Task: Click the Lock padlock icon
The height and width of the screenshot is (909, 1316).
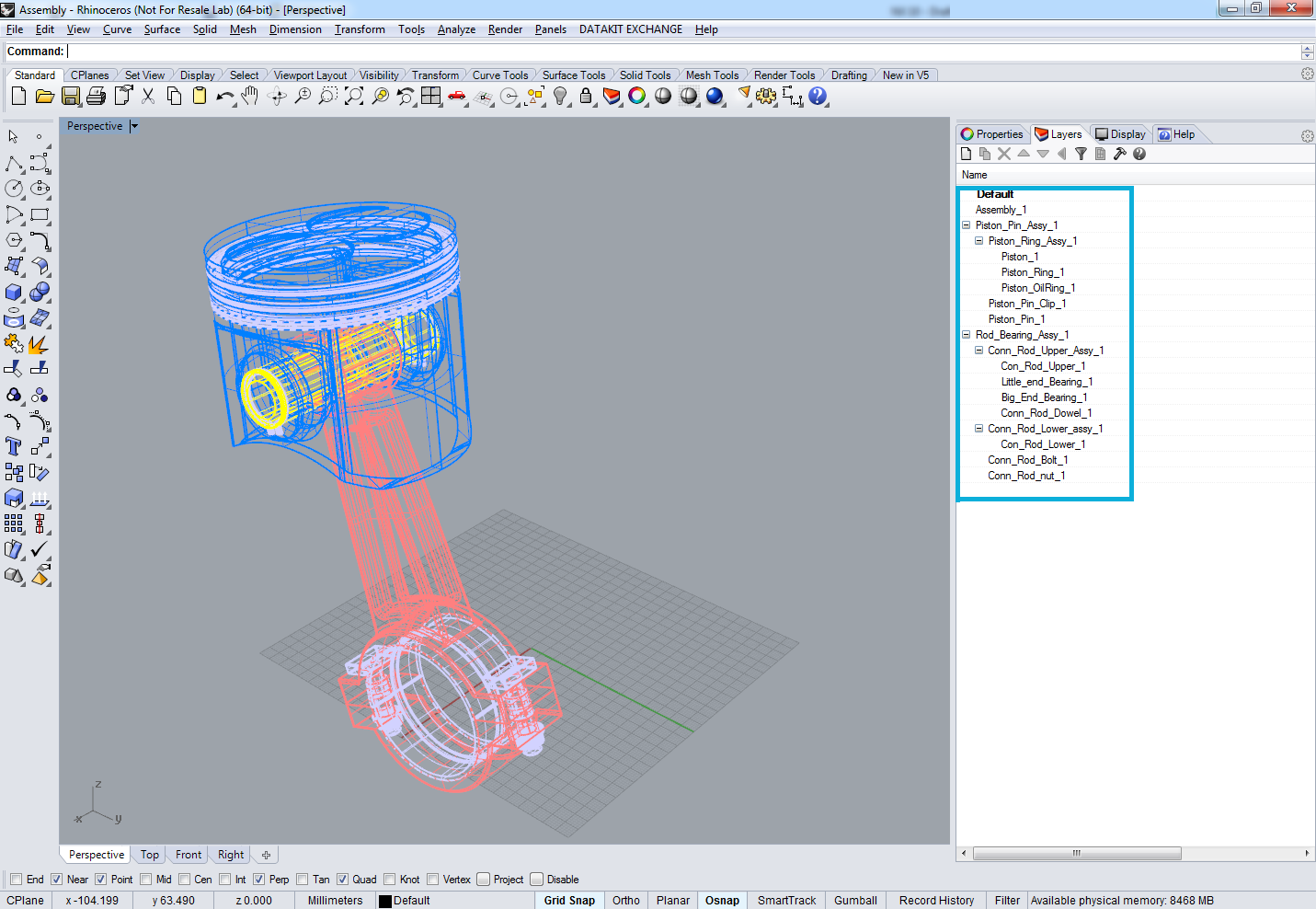Action: coord(586,96)
